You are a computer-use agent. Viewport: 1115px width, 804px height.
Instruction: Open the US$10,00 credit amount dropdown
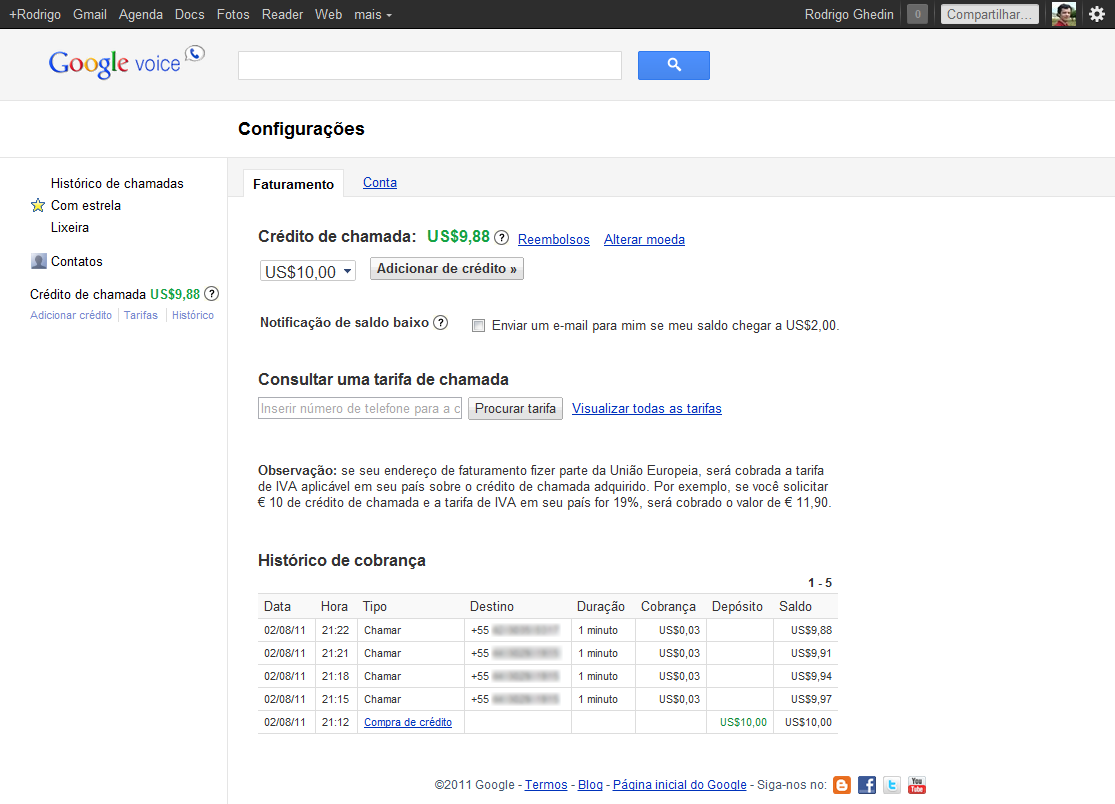coord(308,271)
